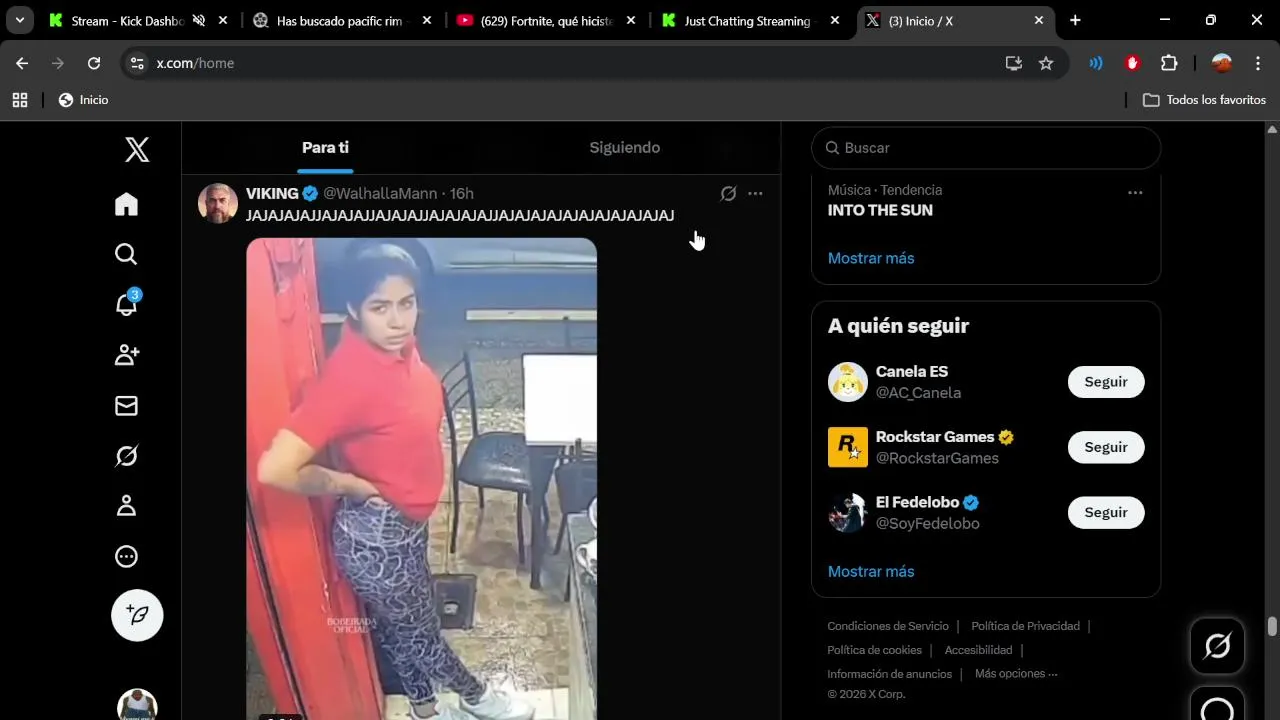Open Información de anuncios link
Viewport: 1280px width, 720px height.
[x=889, y=674]
